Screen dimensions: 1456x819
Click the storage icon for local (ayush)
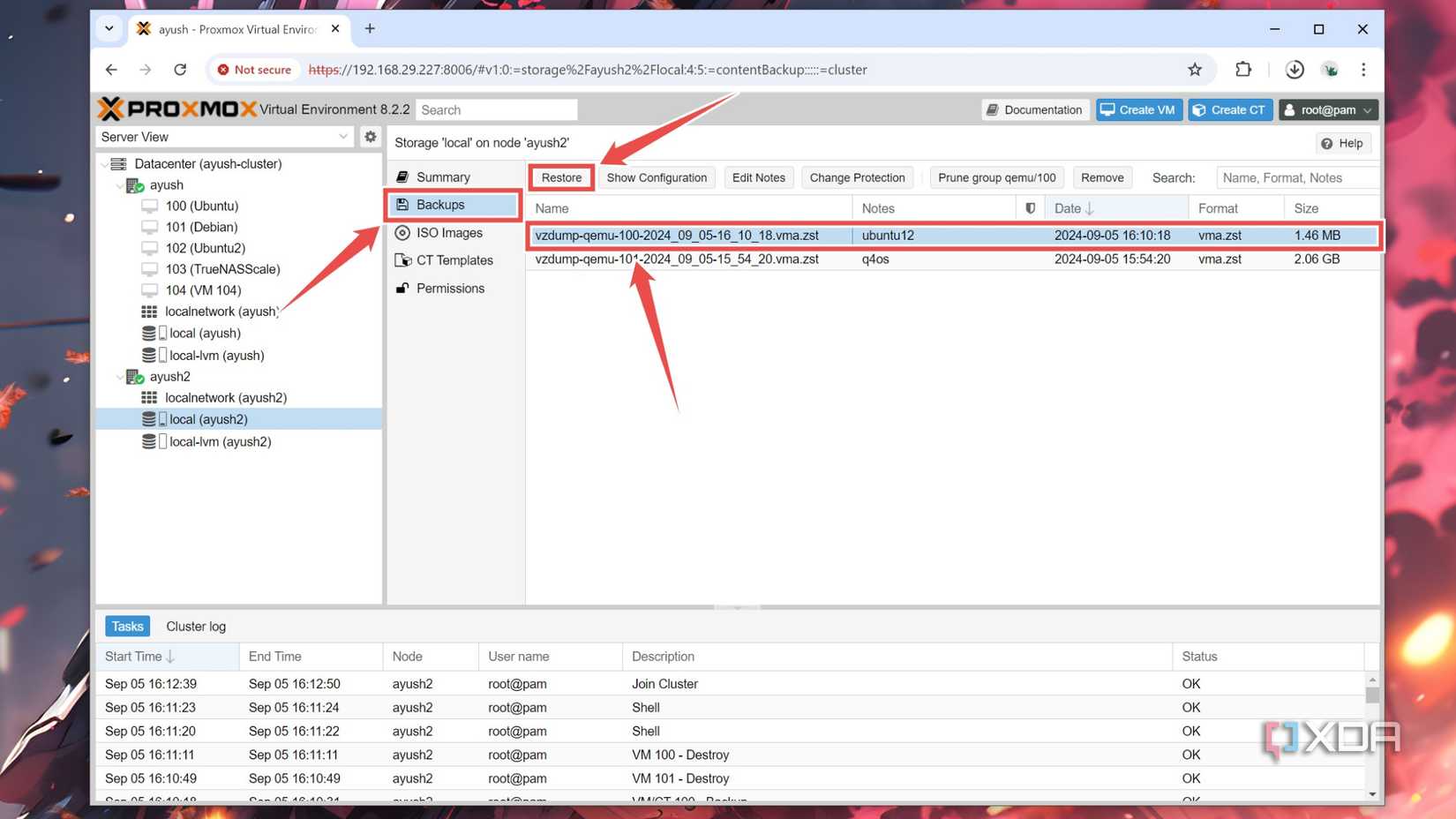tap(154, 334)
